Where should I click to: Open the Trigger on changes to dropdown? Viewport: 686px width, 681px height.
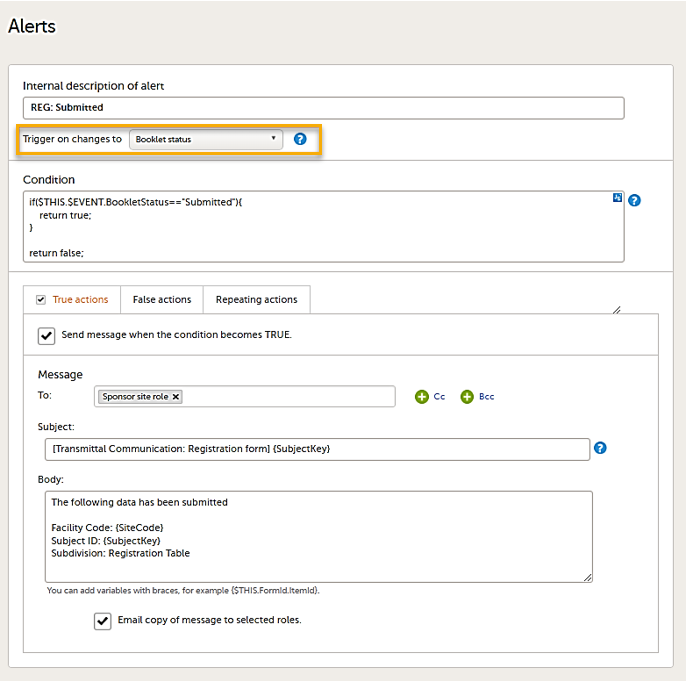click(x=206, y=139)
